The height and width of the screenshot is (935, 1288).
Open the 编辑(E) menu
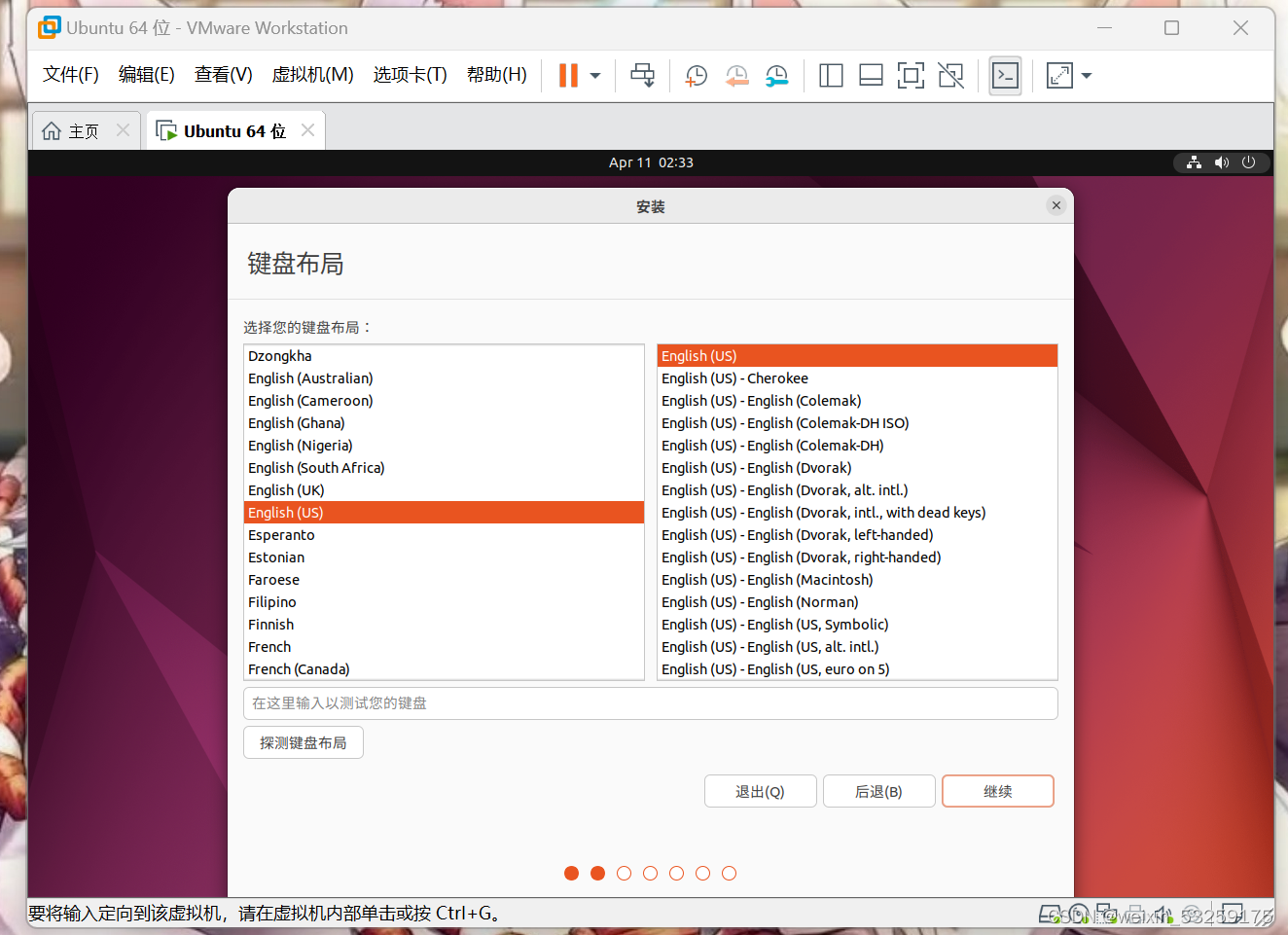(x=146, y=75)
